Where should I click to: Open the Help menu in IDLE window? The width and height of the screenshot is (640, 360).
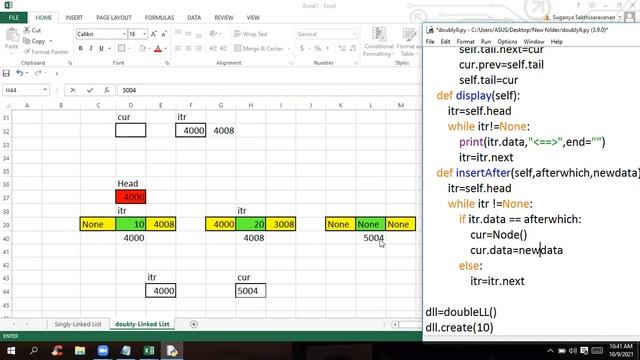tap(556, 42)
